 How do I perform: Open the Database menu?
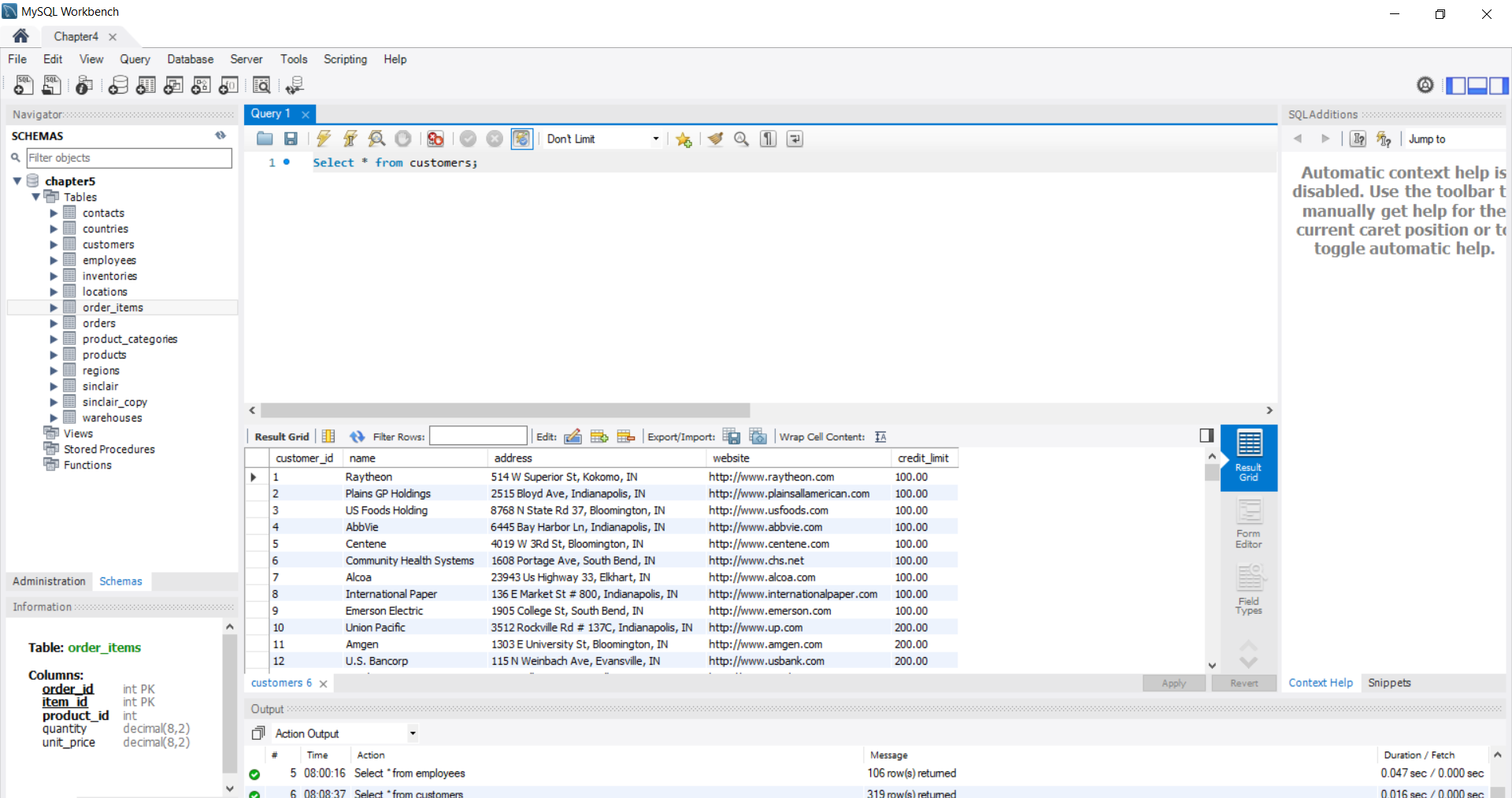(x=190, y=59)
